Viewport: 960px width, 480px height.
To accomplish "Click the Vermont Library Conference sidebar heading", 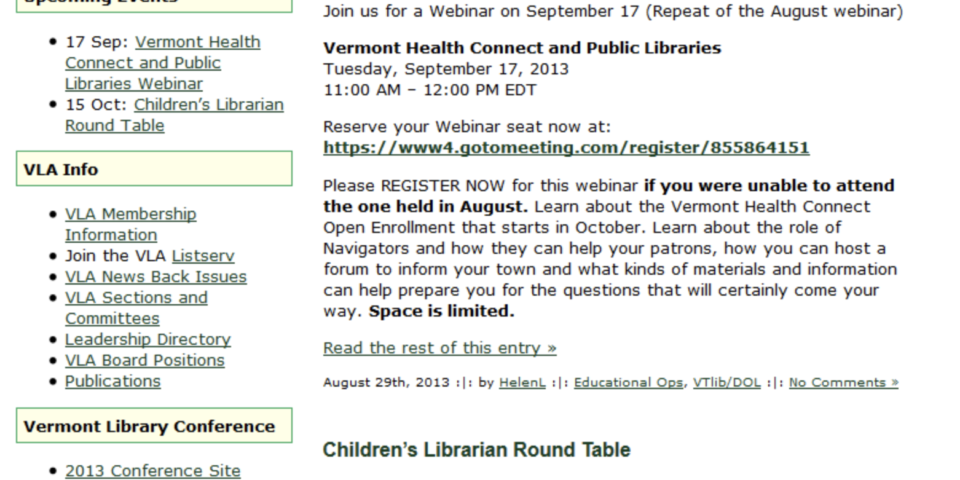I will tap(149, 426).
